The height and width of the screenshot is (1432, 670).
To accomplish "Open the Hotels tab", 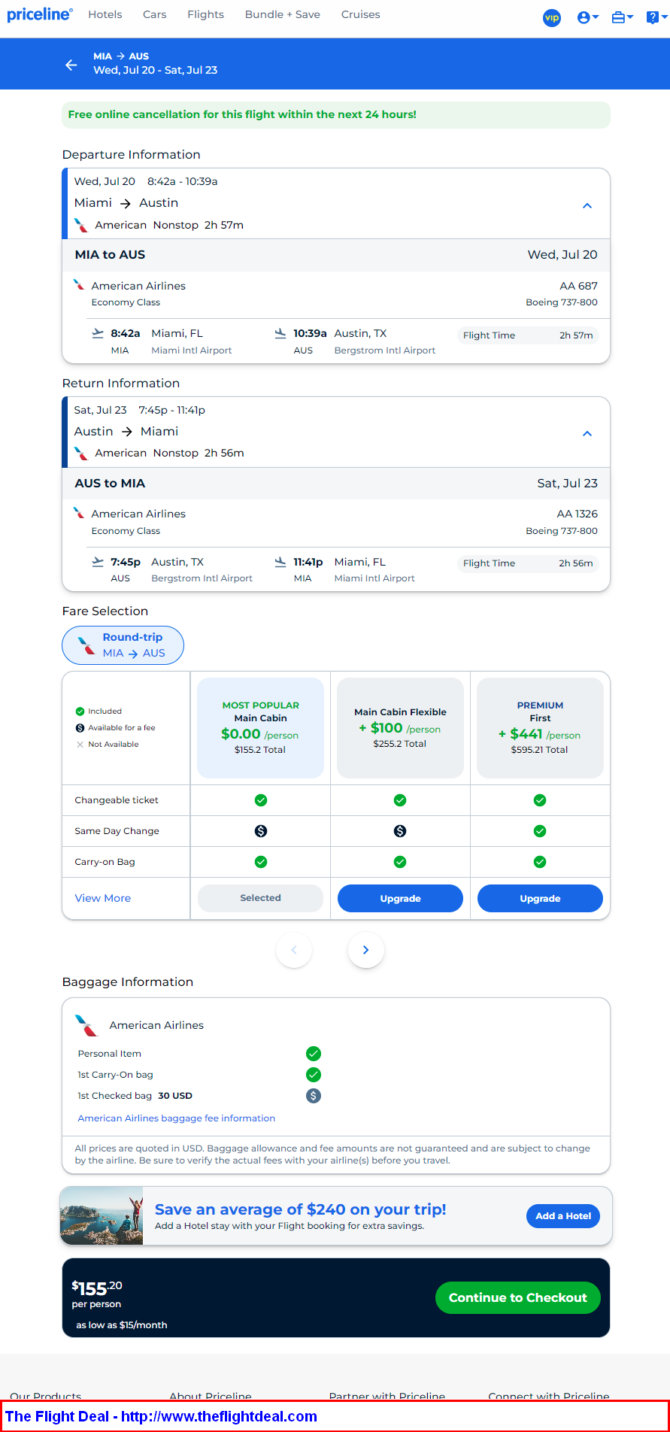I will (105, 15).
